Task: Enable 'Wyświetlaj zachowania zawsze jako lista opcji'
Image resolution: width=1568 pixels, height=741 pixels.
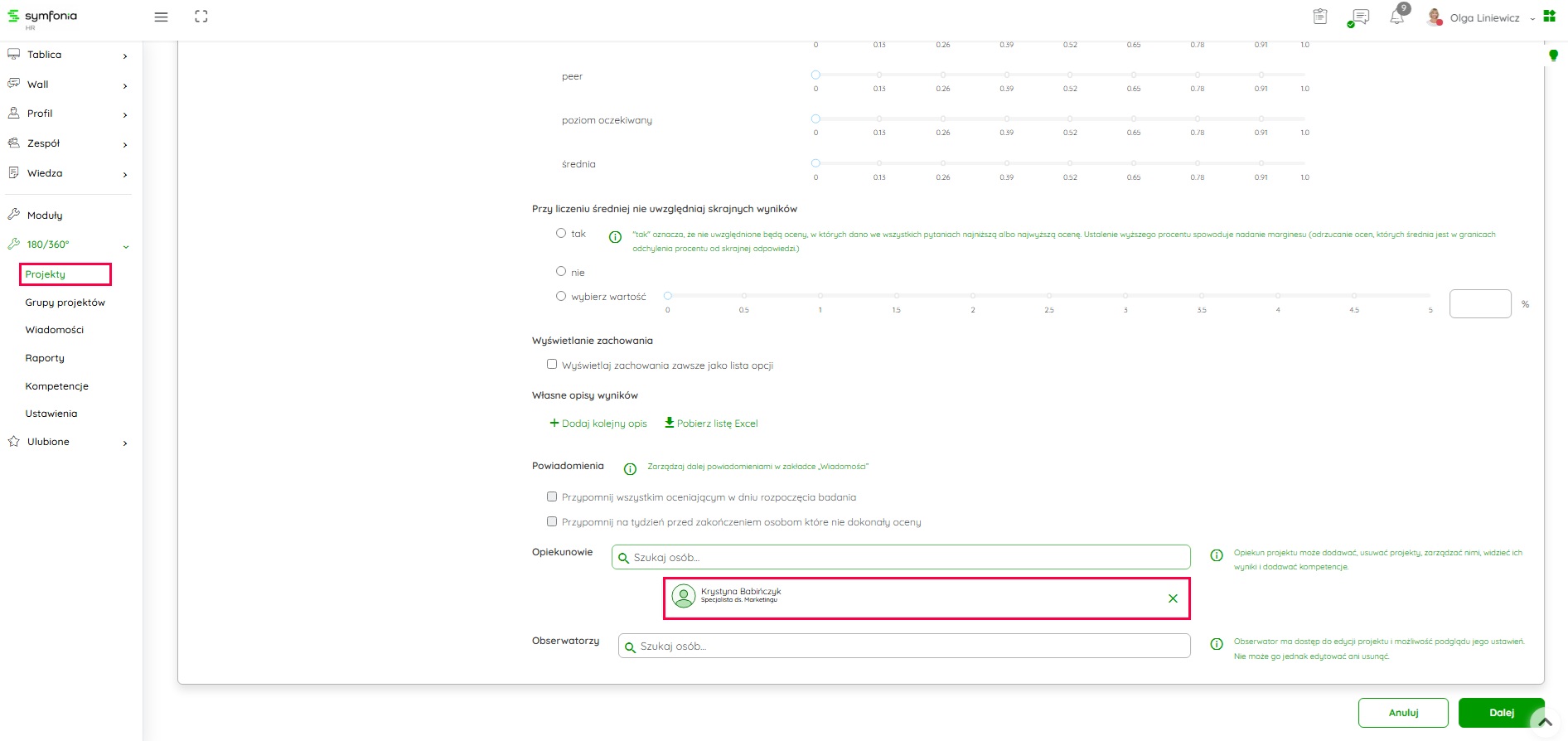Action: [552, 364]
